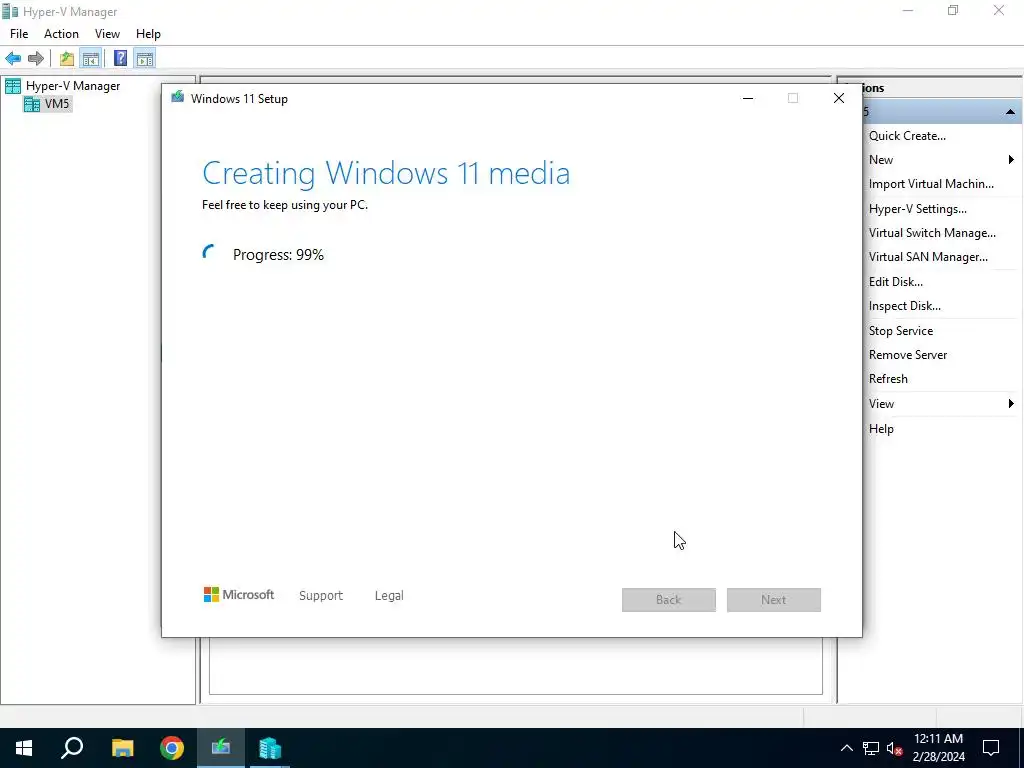Restore down the Hyper-V Manager window

point(953,10)
